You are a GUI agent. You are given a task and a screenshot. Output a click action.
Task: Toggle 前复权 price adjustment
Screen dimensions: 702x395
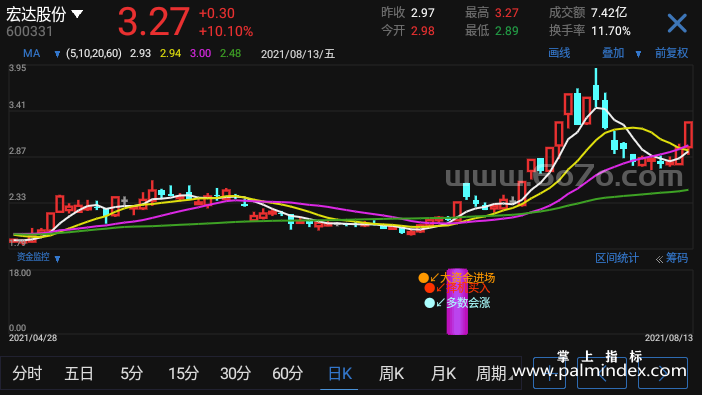coord(671,53)
